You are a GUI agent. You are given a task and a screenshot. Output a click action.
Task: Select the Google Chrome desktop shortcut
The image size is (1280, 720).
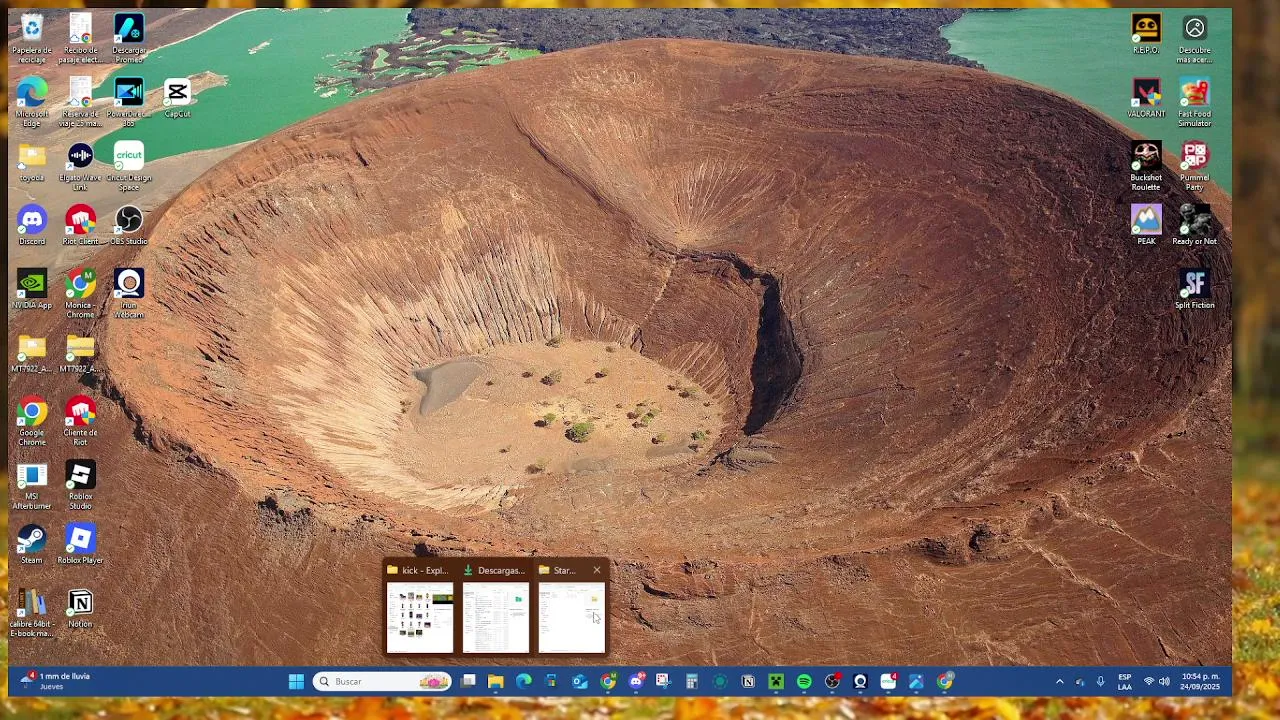[31, 422]
